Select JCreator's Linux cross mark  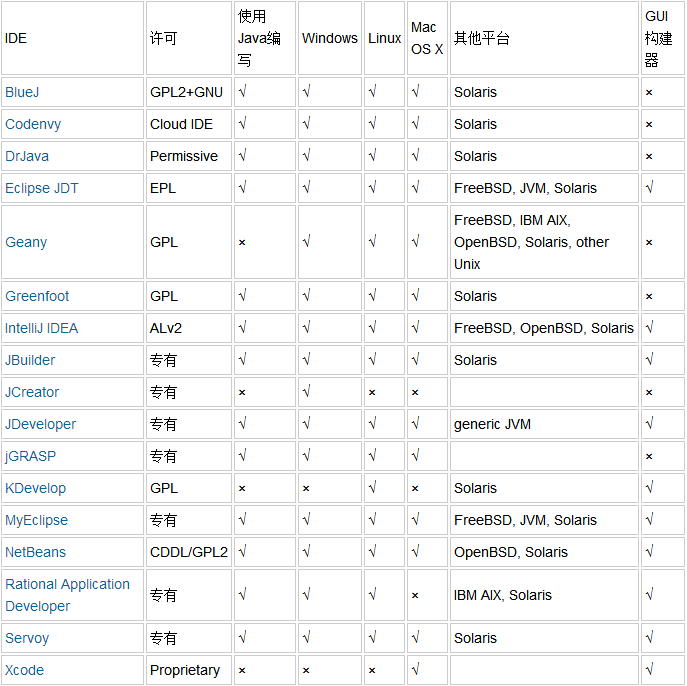point(372,392)
